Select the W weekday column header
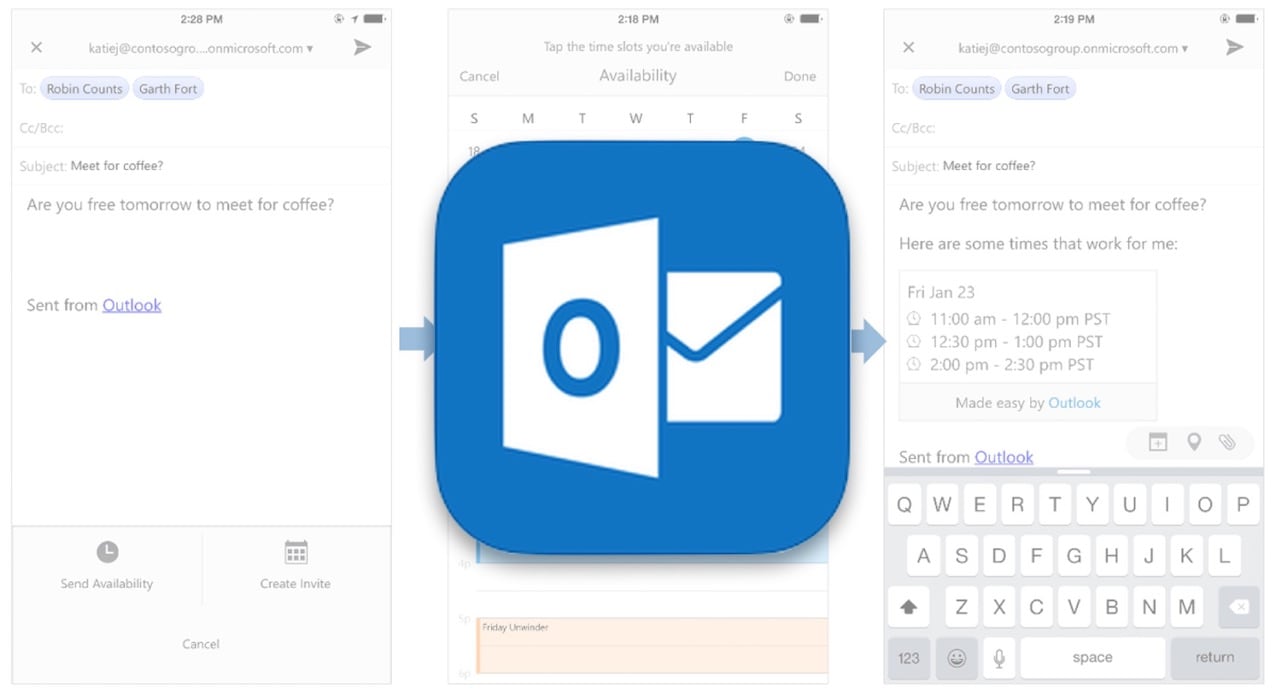The height and width of the screenshot is (694, 1280). click(636, 118)
